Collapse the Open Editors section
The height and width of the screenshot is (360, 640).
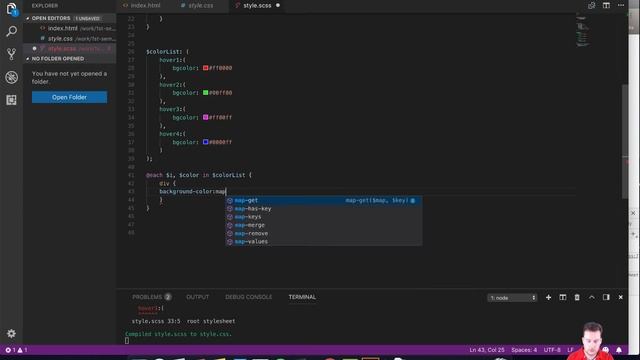[x=69, y=18]
